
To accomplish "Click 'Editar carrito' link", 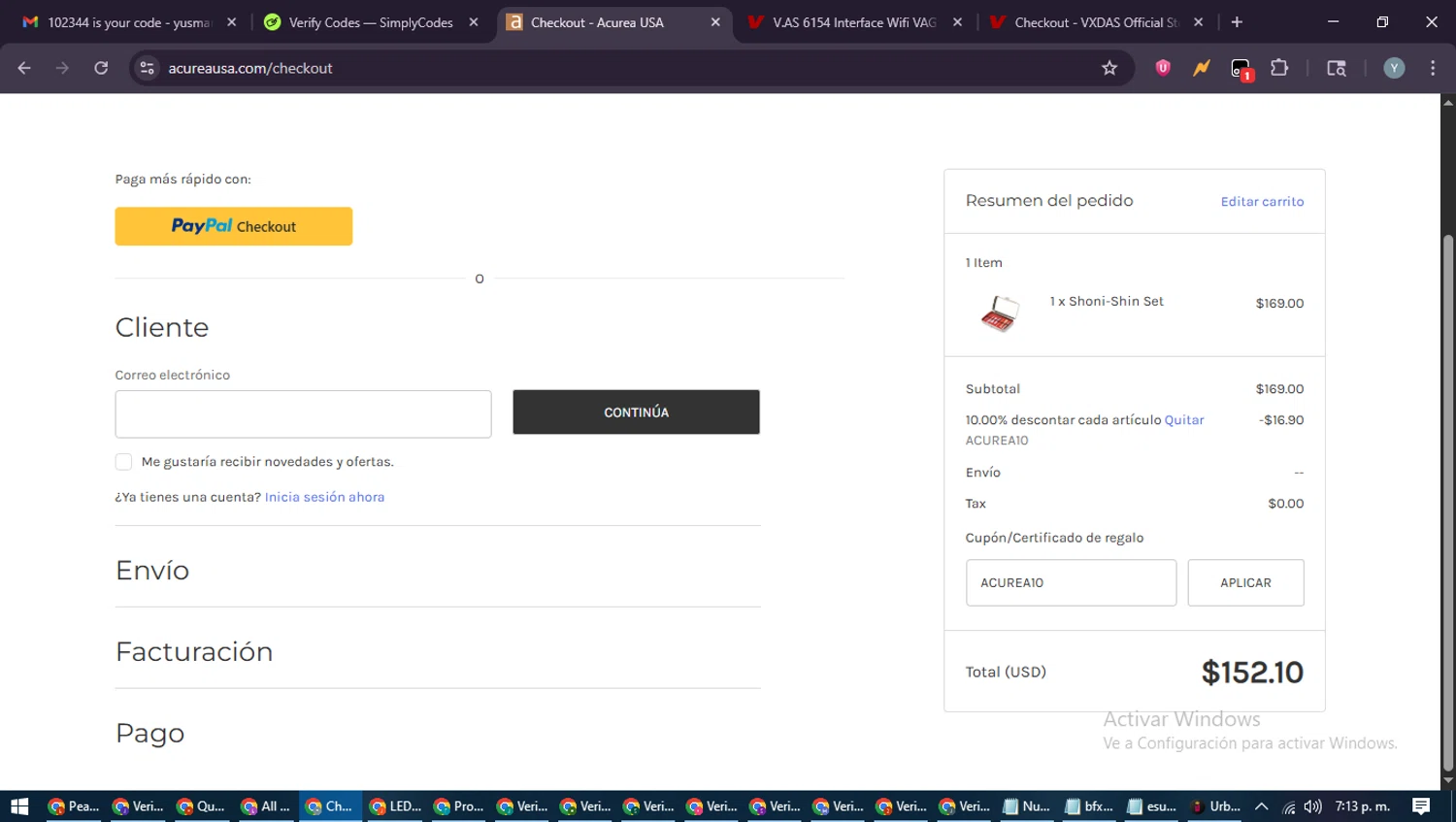I will (x=1262, y=202).
